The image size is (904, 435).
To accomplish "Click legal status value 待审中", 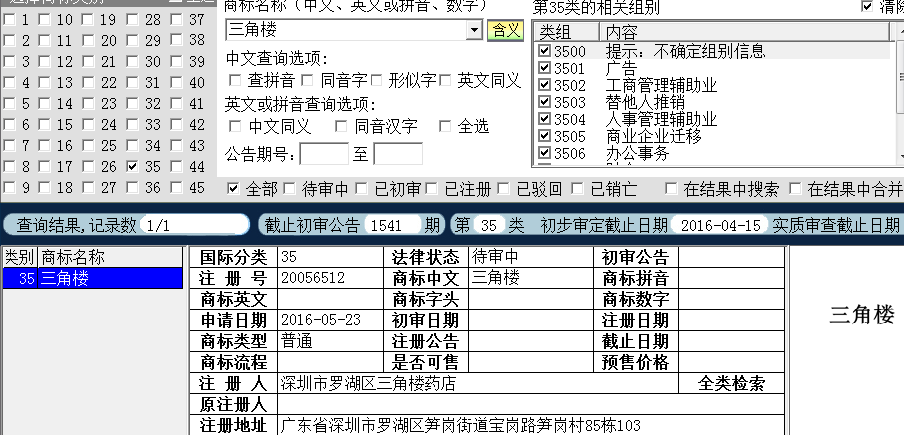I will point(531,256).
